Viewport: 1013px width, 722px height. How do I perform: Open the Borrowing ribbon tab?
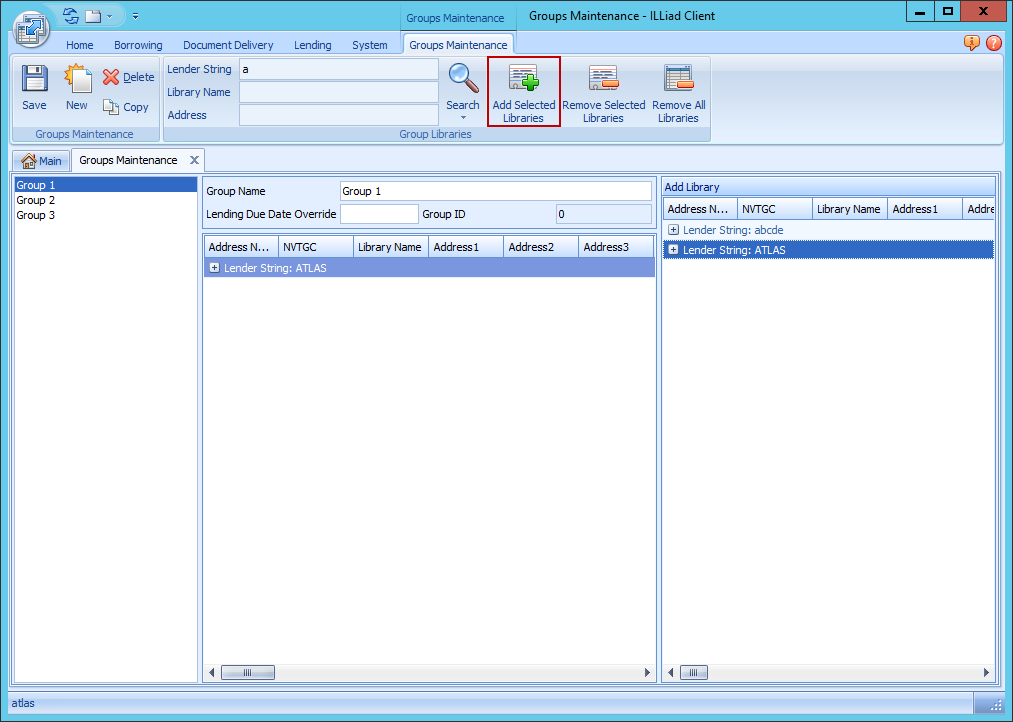pyautogui.click(x=138, y=45)
